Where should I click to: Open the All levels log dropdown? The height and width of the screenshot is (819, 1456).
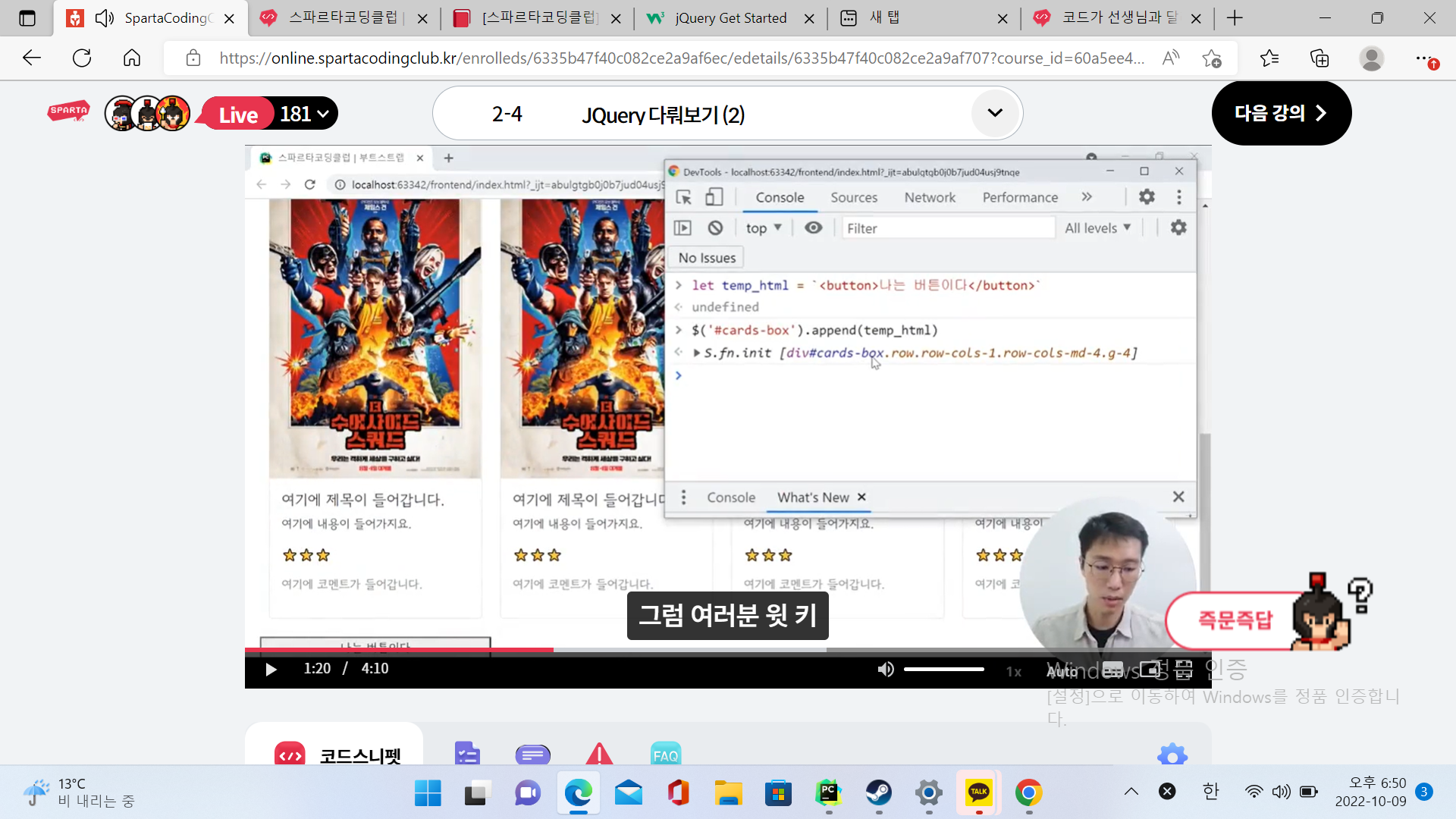tap(1097, 227)
